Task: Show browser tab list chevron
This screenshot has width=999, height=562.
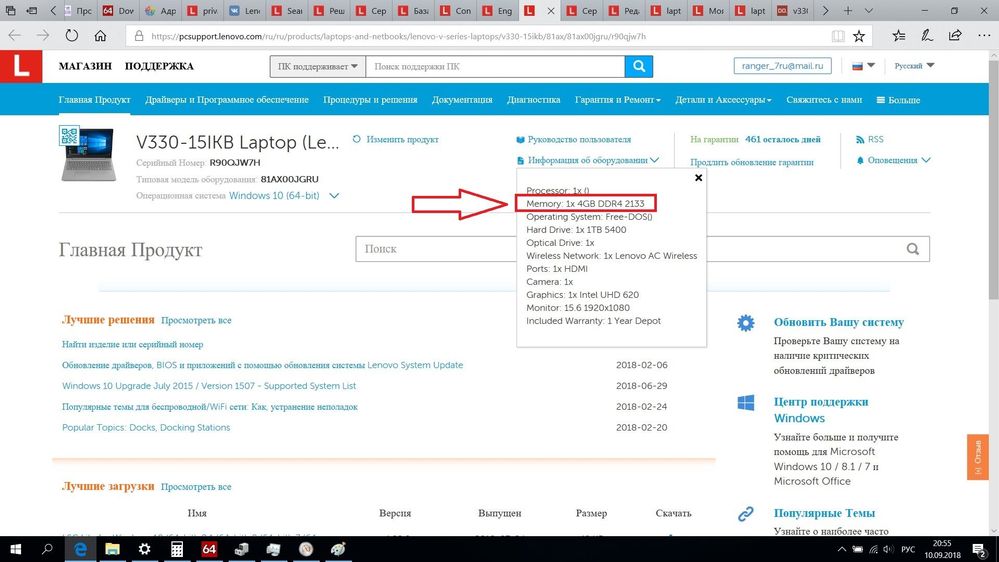Action: 868,11
